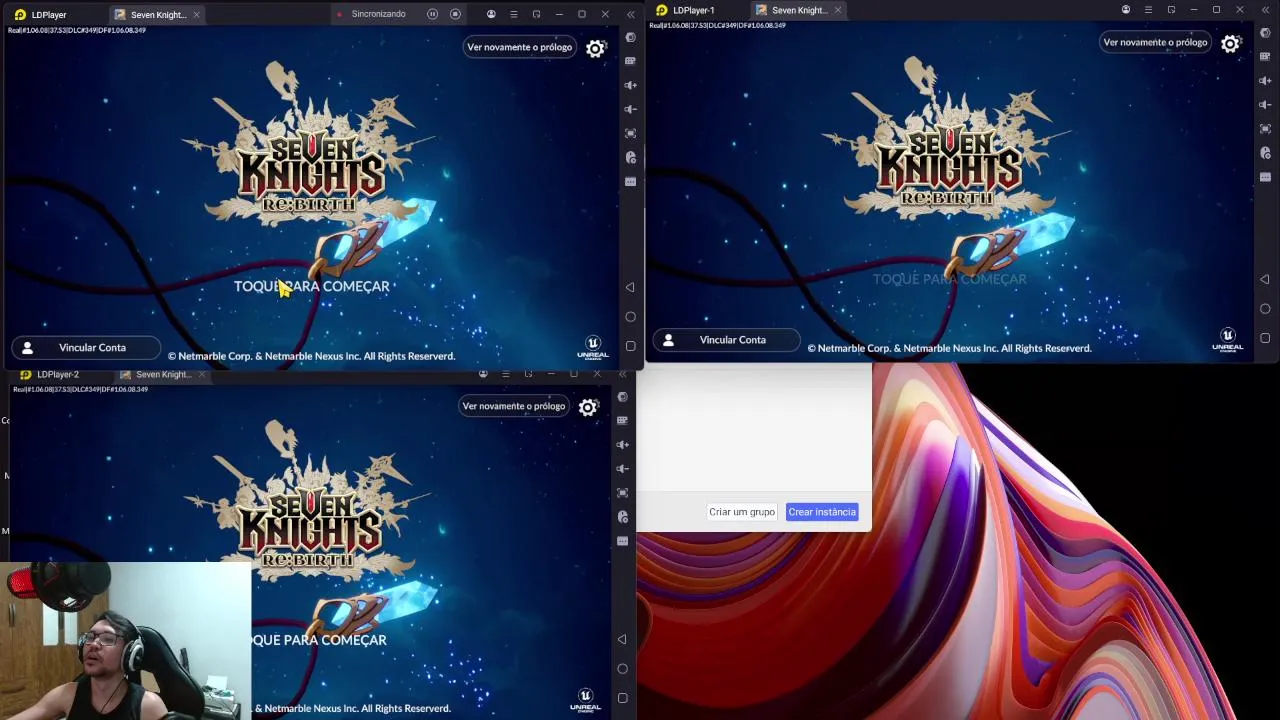Click the pop-out window icon in LDPlayer title bar
The image size is (1280, 720).
pyautogui.click(x=536, y=14)
